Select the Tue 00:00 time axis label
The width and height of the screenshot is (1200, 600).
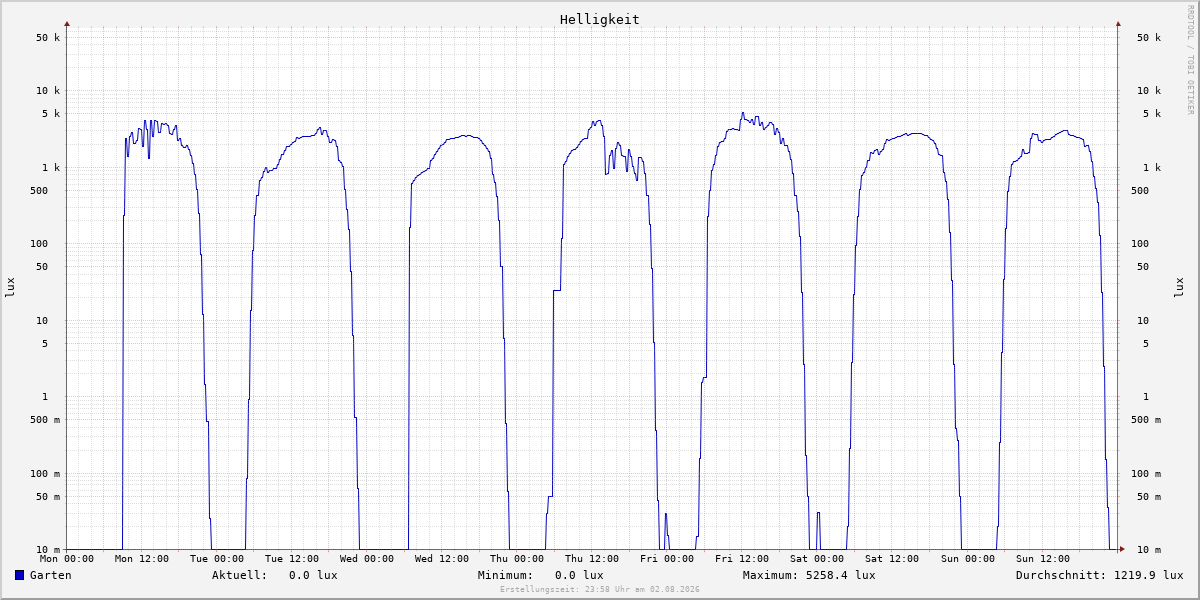(x=217, y=559)
